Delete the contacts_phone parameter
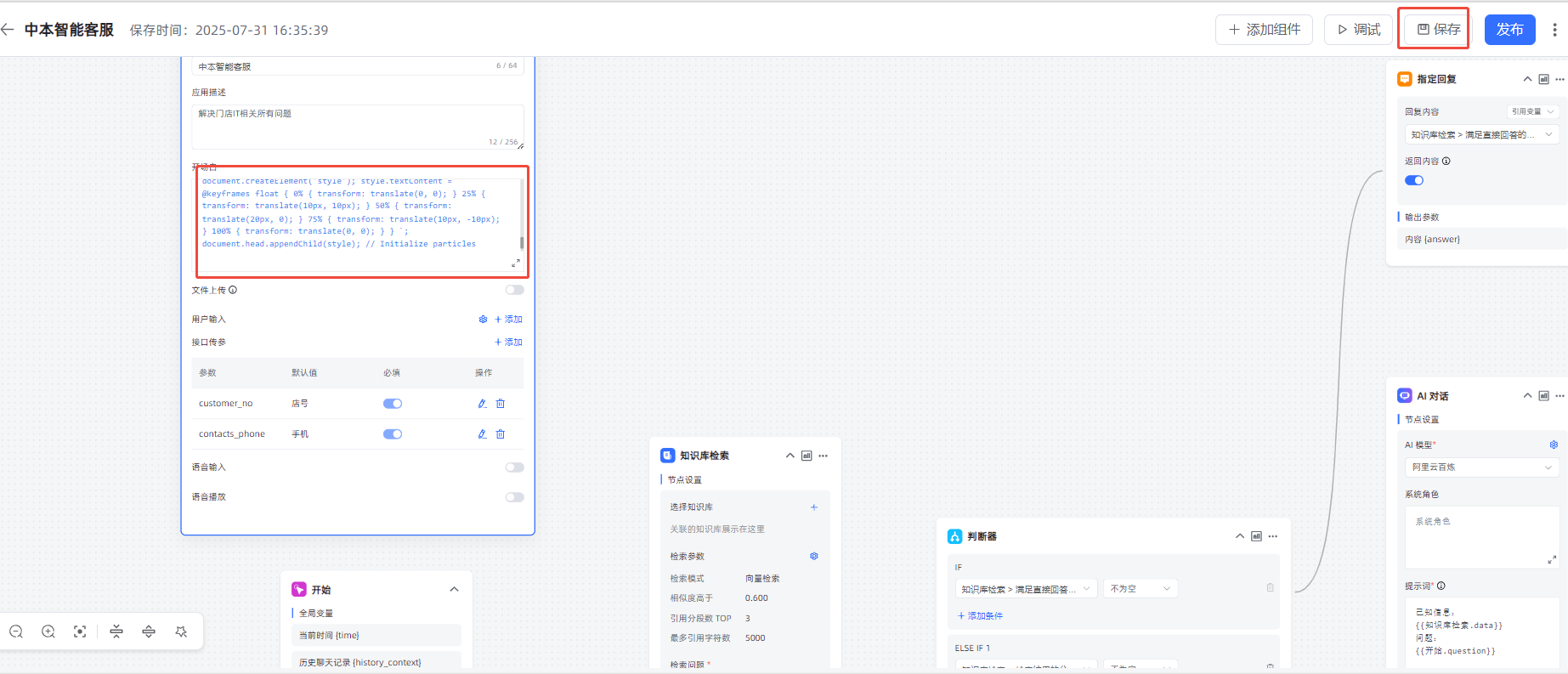Viewport: 1568px width, 674px height. point(501,434)
